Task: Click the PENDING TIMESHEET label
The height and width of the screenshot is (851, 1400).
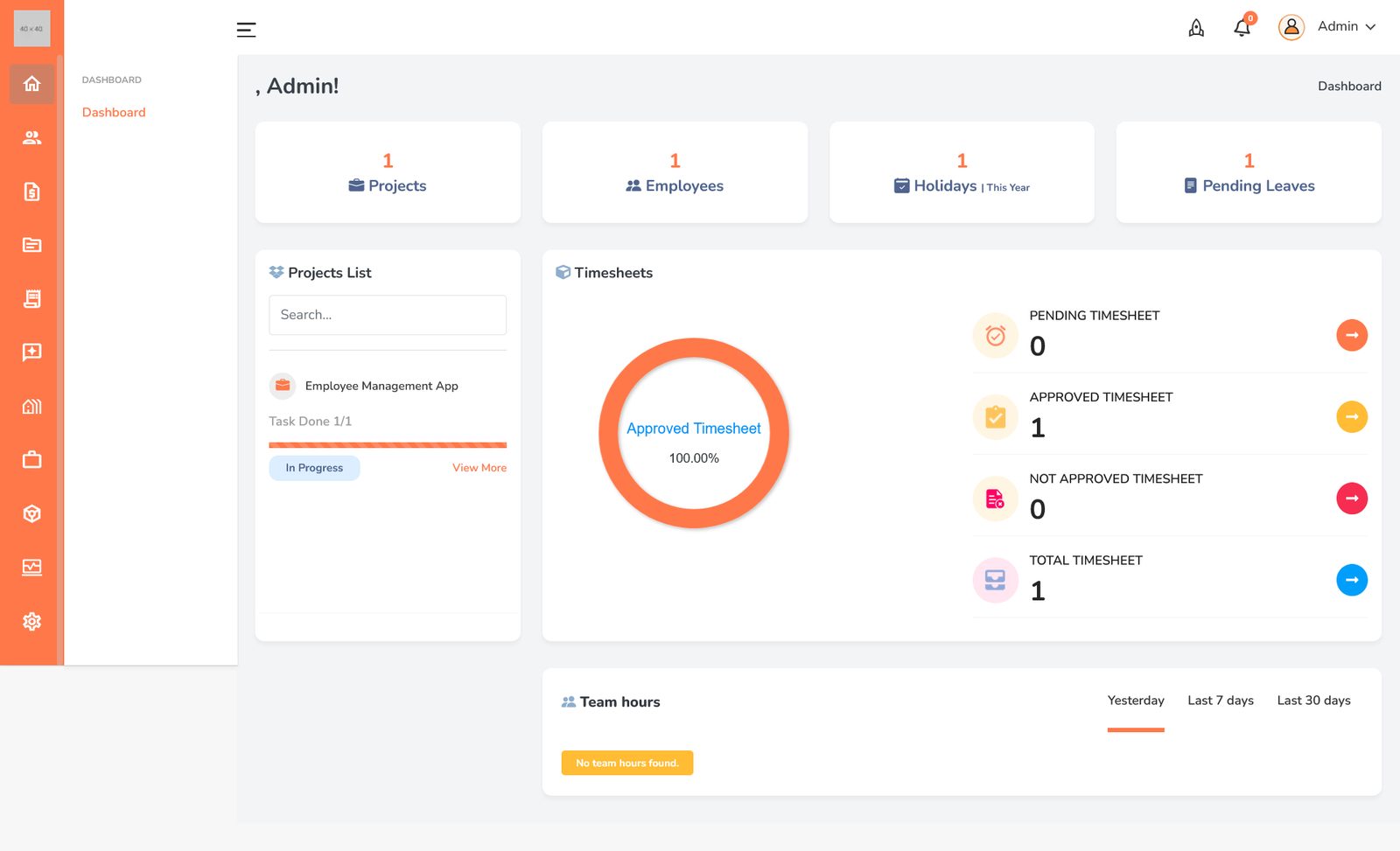Action: pyautogui.click(x=1094, y=316)
